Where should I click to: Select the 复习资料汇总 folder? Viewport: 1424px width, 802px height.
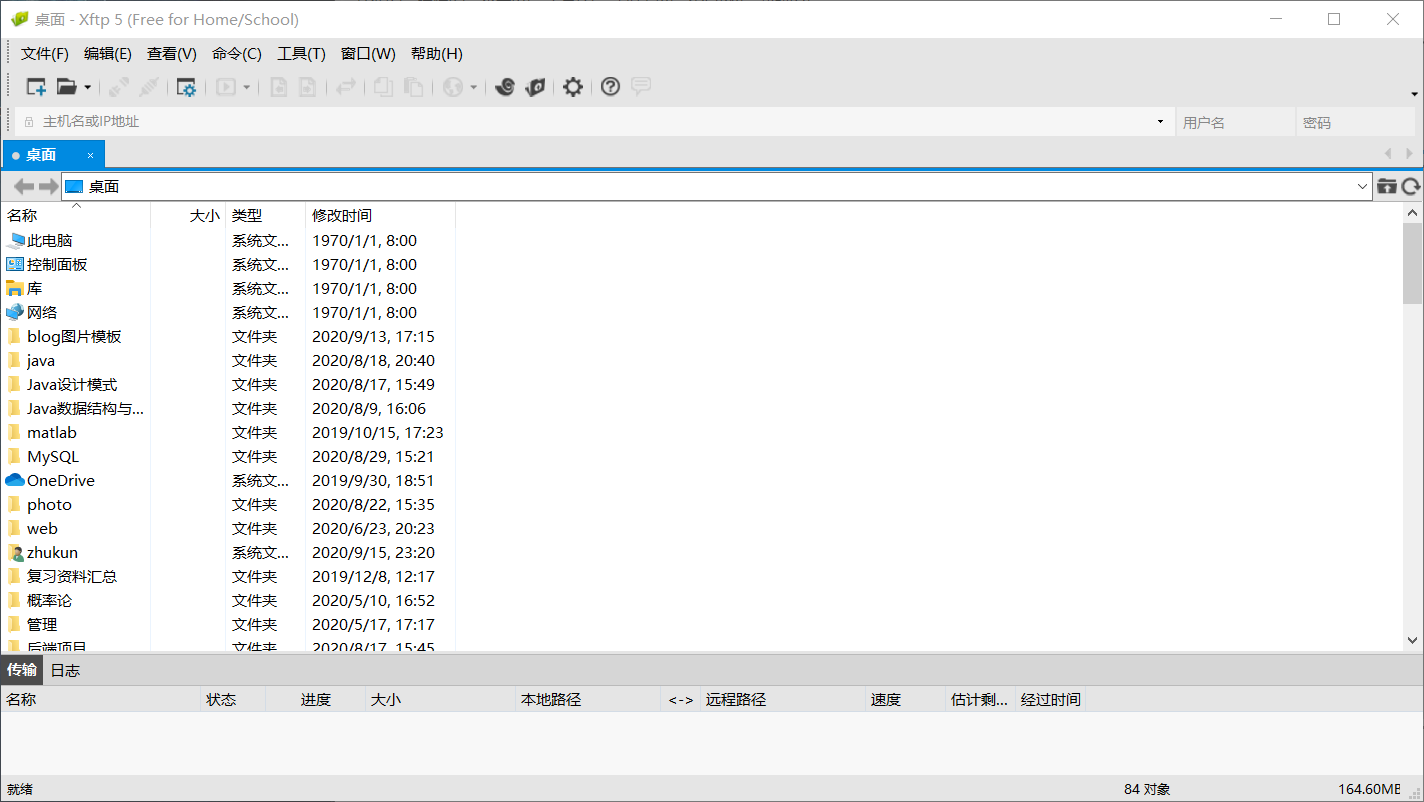(x=72, y=577)
